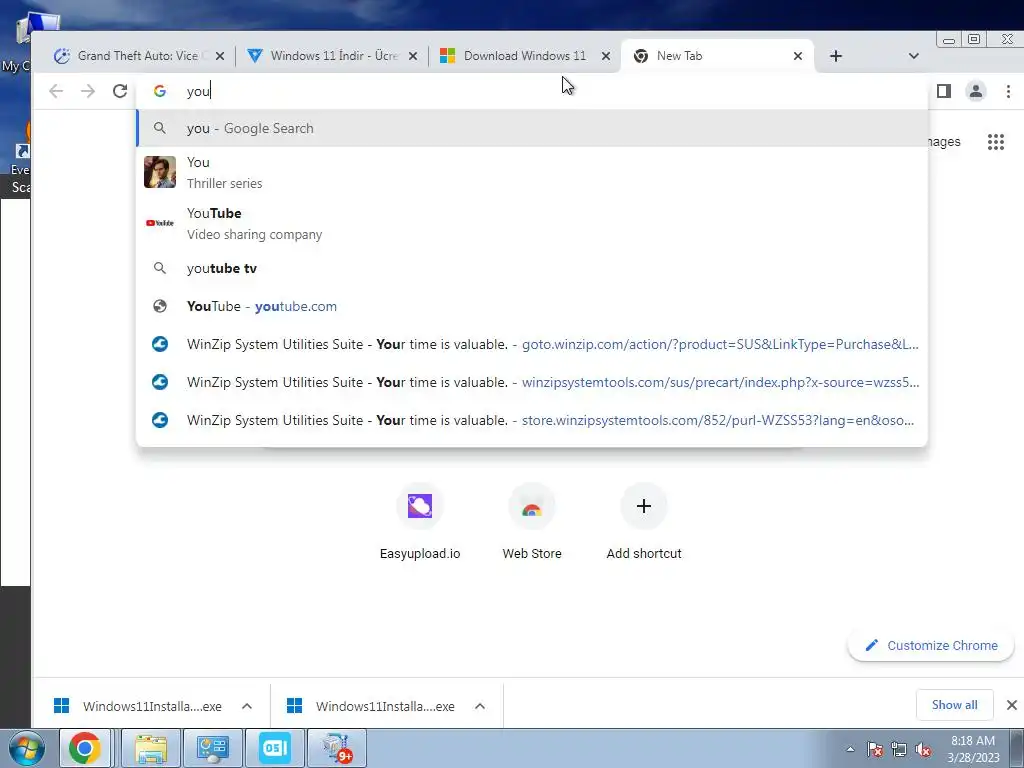1024x768 pixels.
Task: Click the clock showing 8:18 AM
Action: tap(973, 749)
